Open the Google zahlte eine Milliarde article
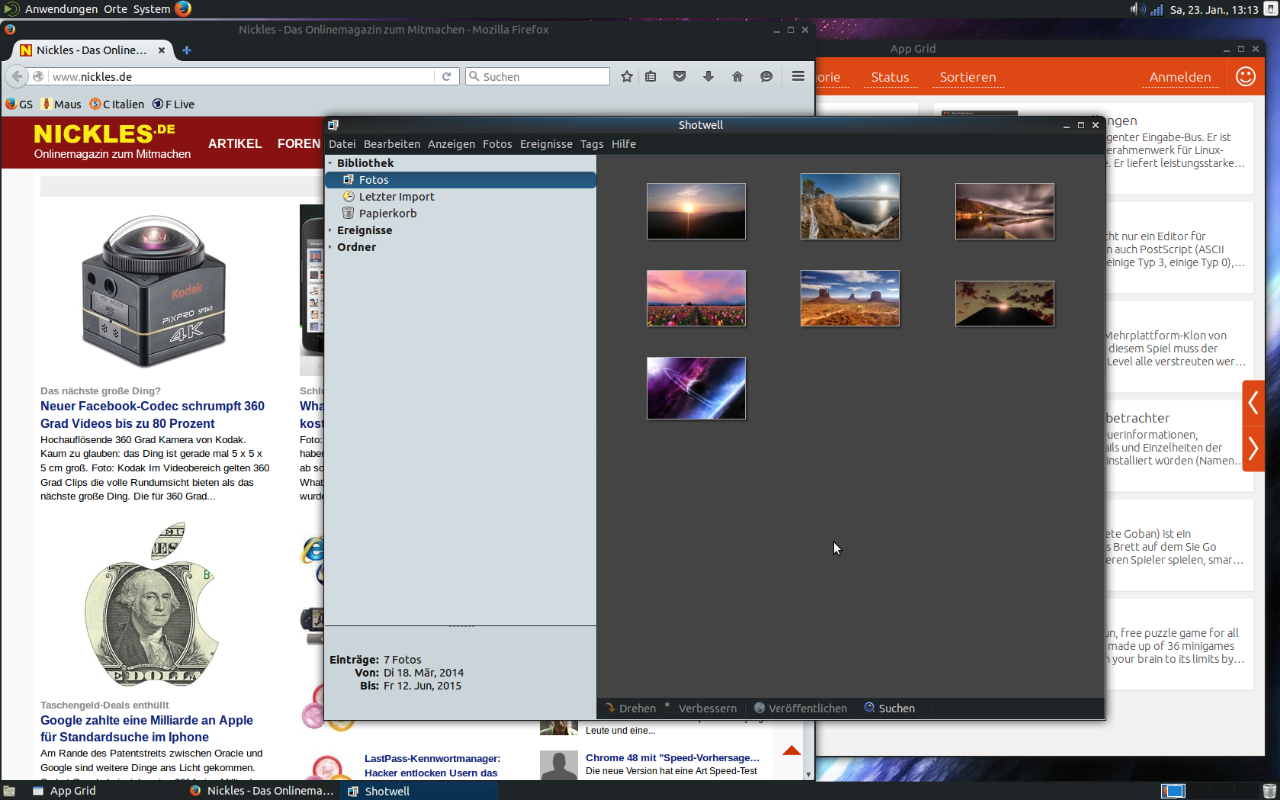The height and width of the screenshot is (800, 1280). pos(147,729)
